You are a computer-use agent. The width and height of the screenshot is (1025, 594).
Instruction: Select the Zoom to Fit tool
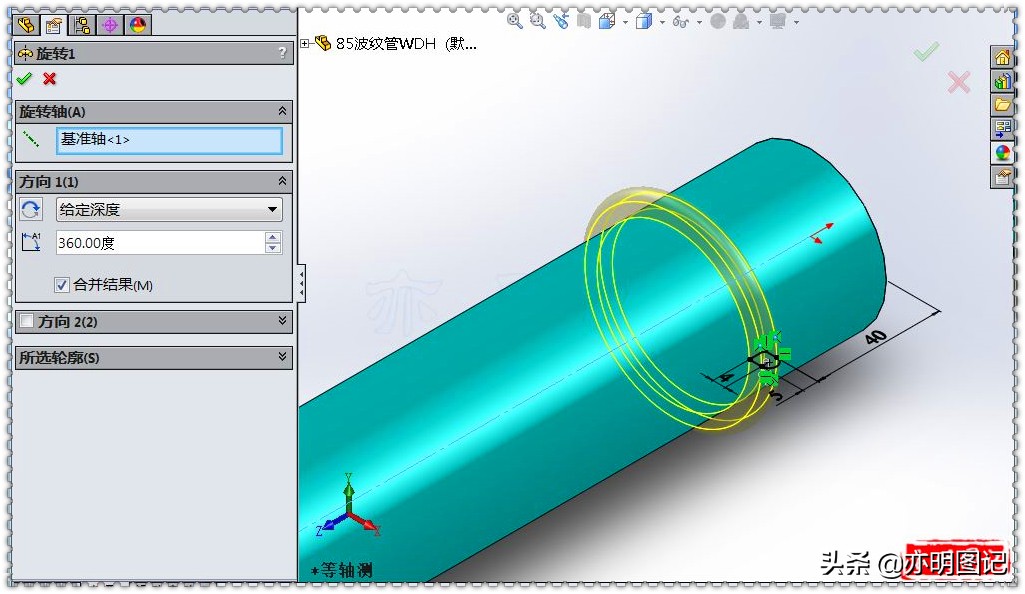pyautogui.click(x=513, y=20)
